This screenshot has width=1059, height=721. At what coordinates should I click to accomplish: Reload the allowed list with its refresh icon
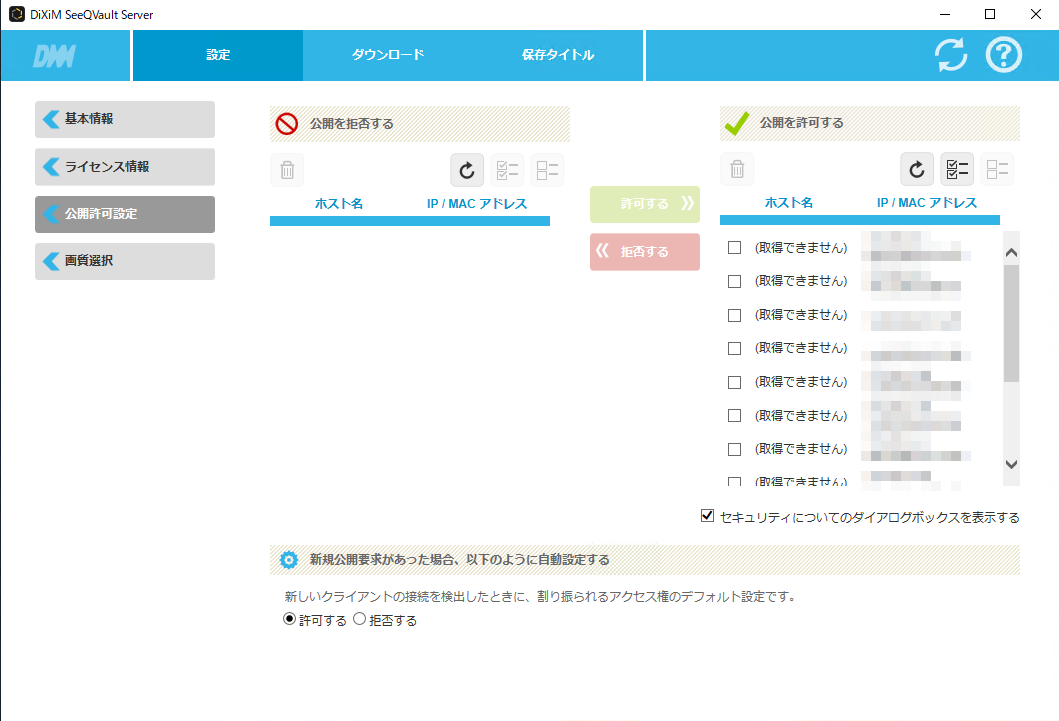click(x=917, y=170)
